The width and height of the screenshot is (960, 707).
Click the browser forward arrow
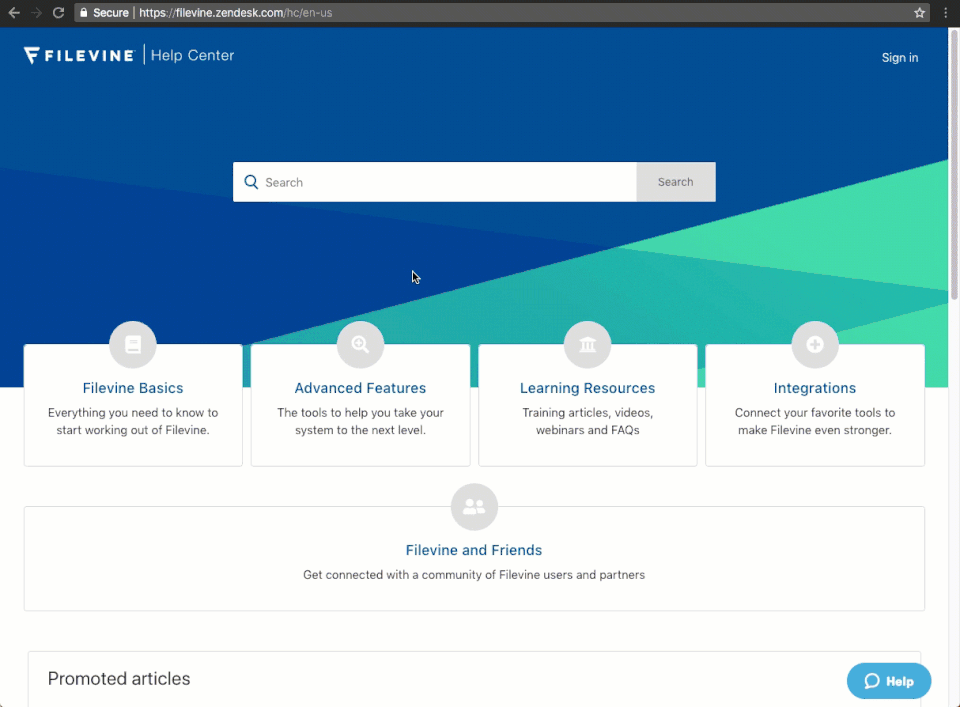click(x=36, y=12)
